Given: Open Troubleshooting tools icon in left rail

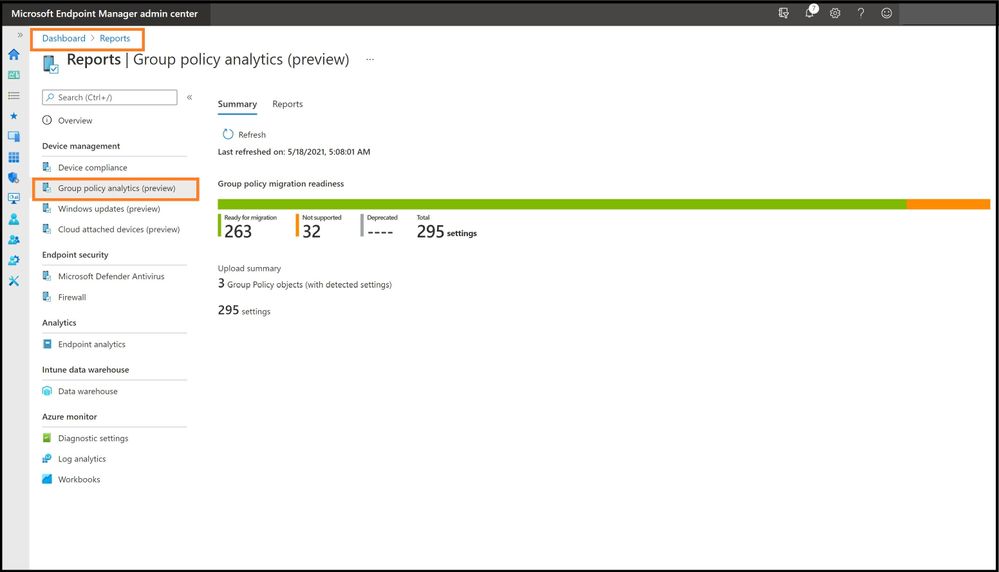Looking at the screenshot, I should coord(13,281).
